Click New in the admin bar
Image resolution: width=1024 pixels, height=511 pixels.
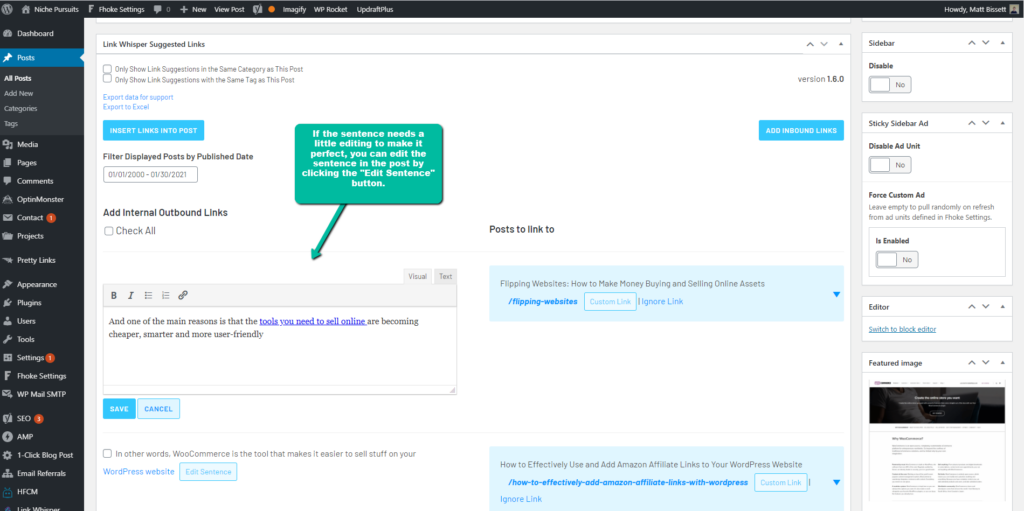pyautogui.click(x=193, y=9)
